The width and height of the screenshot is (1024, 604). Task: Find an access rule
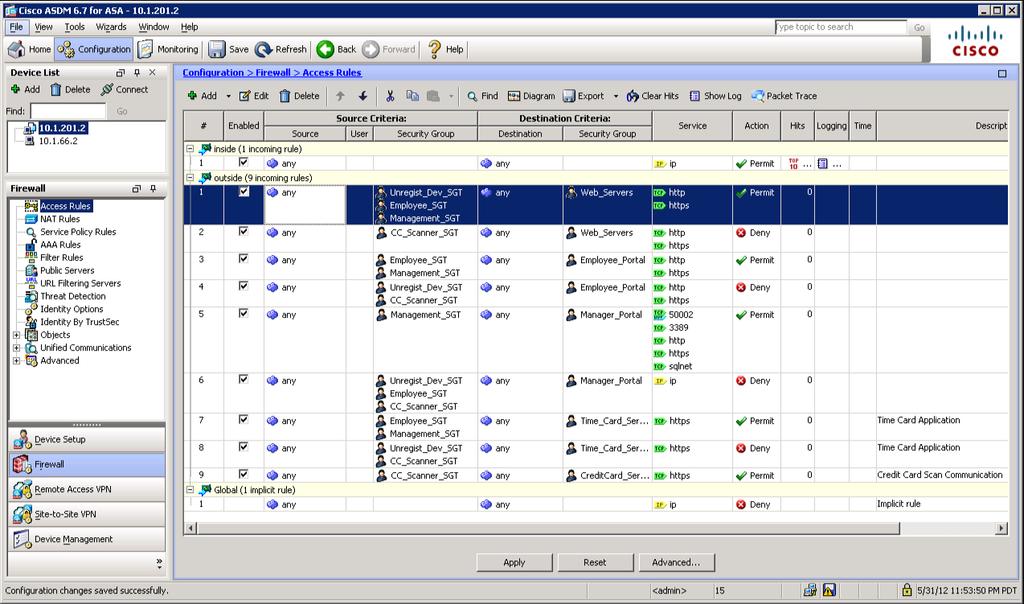click(483, 96)
